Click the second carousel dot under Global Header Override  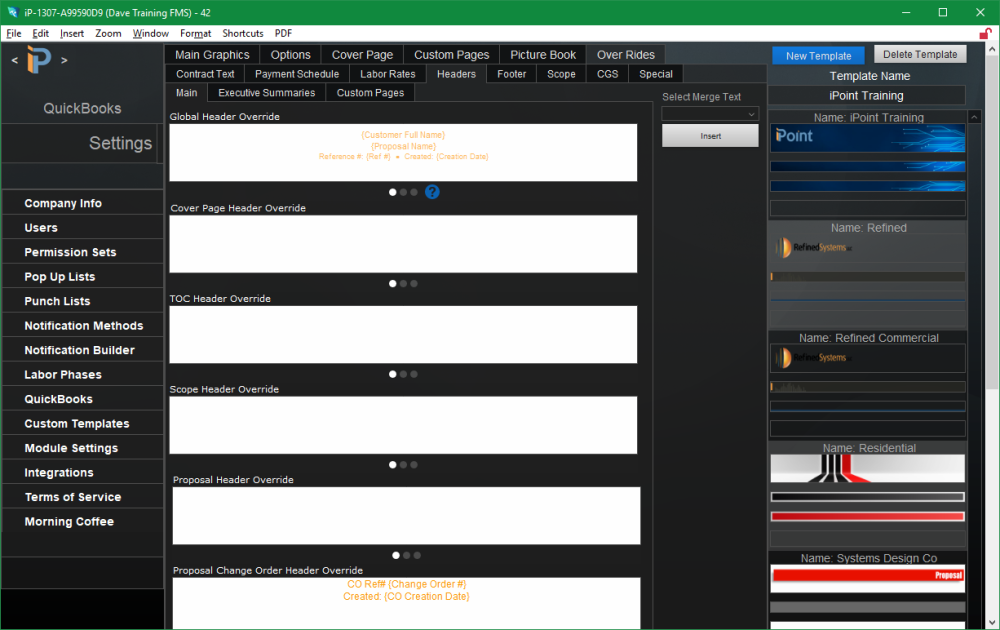[404, 191]
